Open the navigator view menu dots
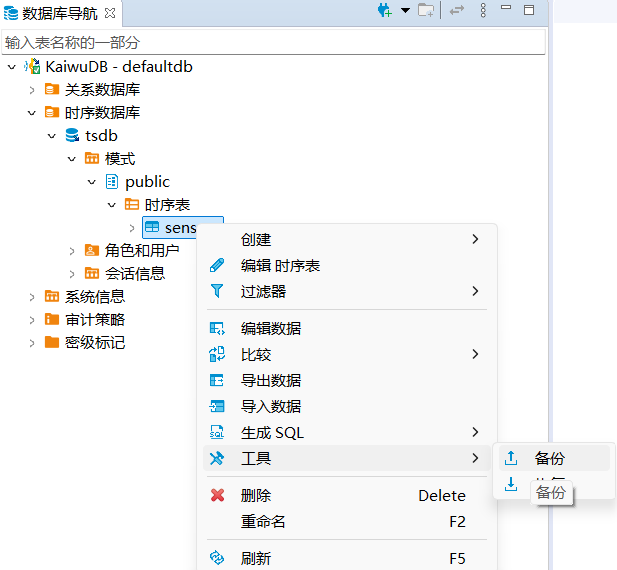The width and height of the screenshot is (617, 570). pyautogui.click(x=483, y=10)
